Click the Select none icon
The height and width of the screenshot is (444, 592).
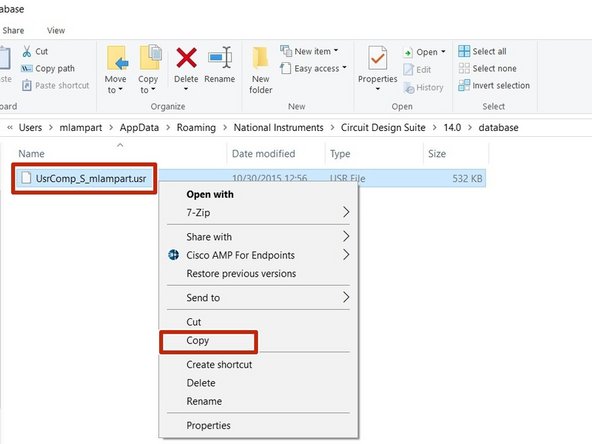(464, 68)
